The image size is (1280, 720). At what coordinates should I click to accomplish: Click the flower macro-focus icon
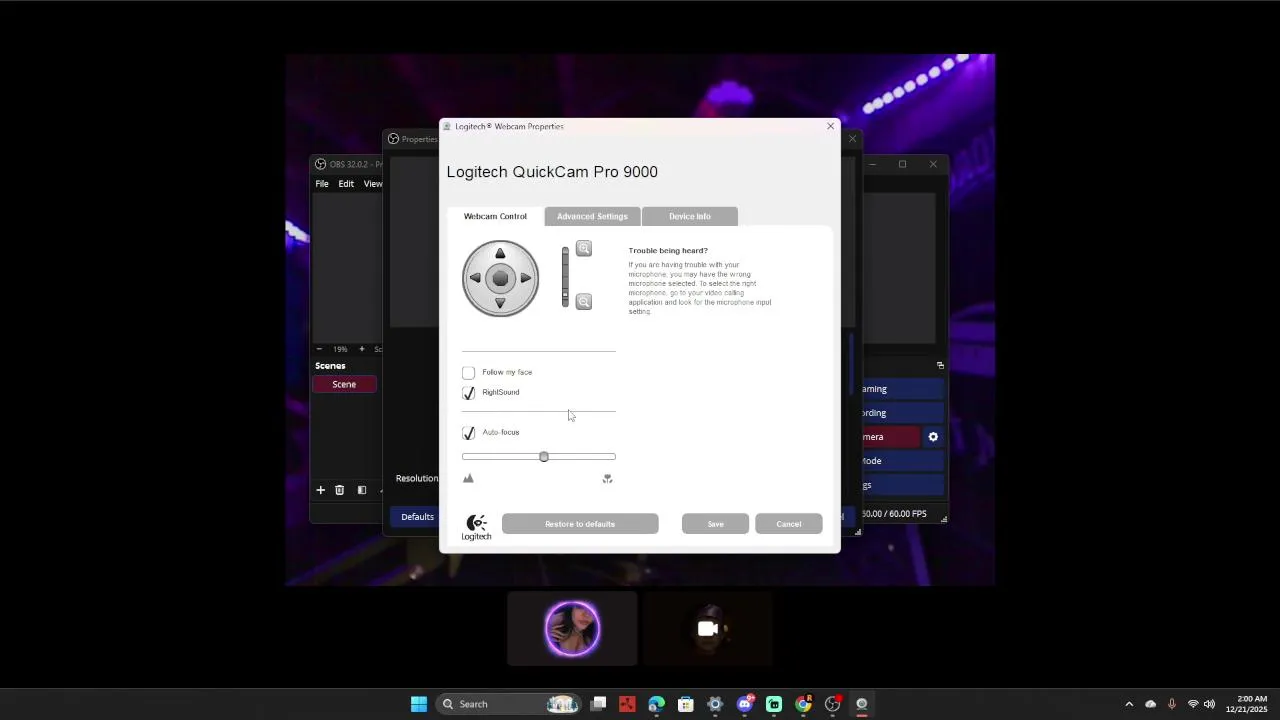607,479
